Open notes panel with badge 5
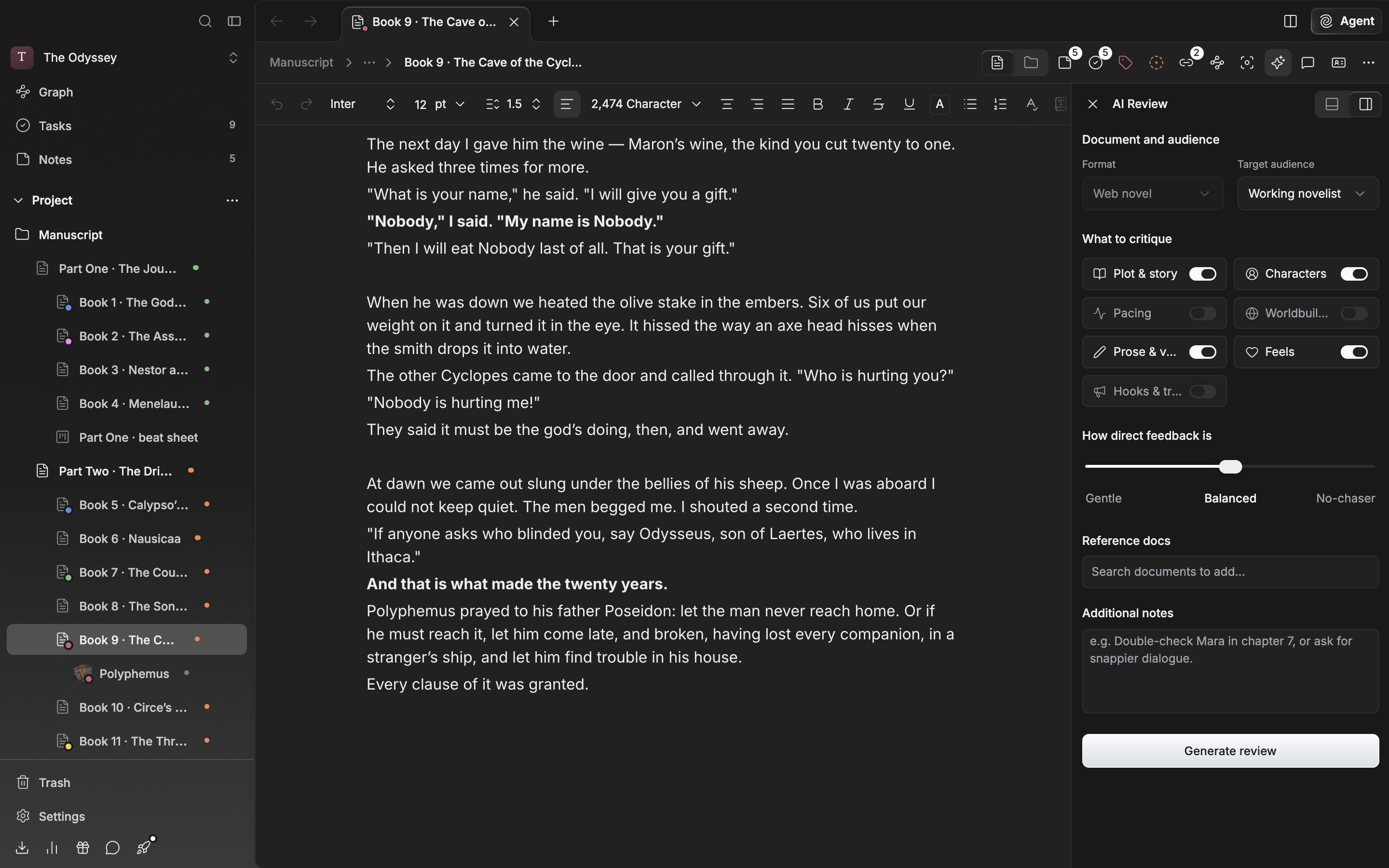Viewport: 1389px width, 868px height. (x=1066, y=63)
